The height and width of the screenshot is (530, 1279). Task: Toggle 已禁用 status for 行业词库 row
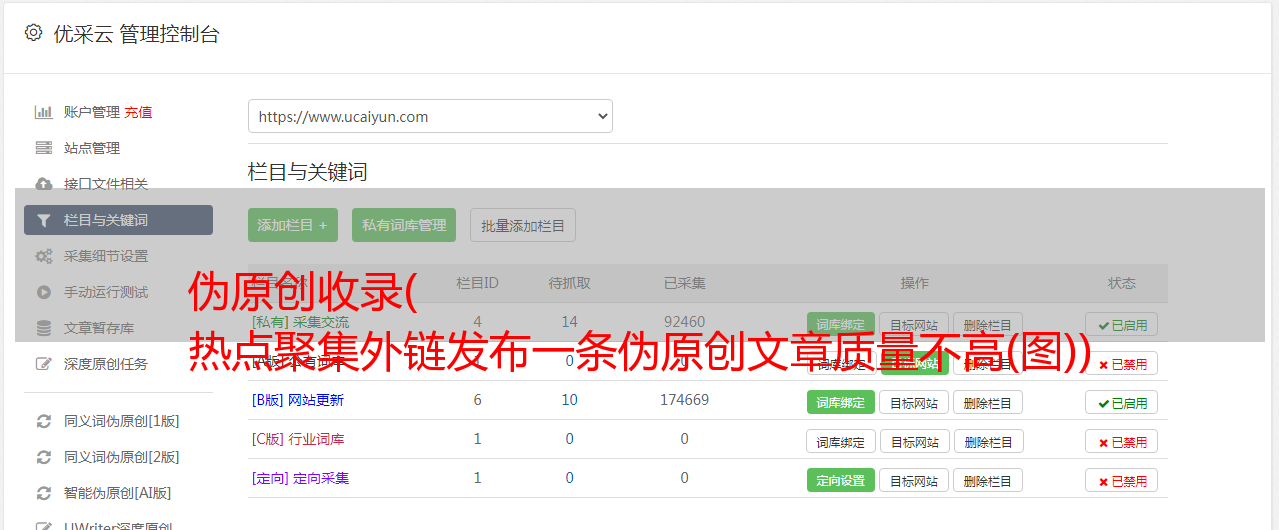pos(1121,441)
